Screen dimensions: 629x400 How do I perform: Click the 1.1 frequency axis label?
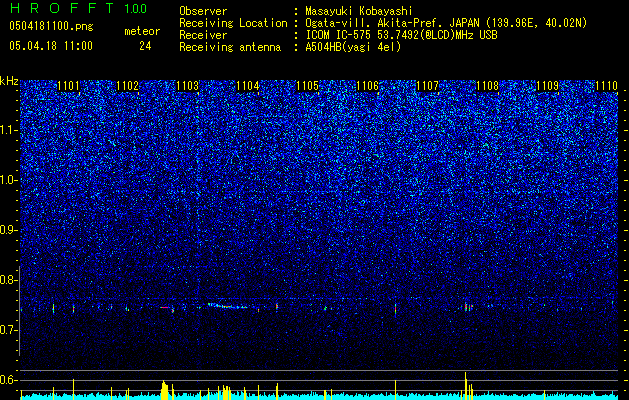point(9,131)
